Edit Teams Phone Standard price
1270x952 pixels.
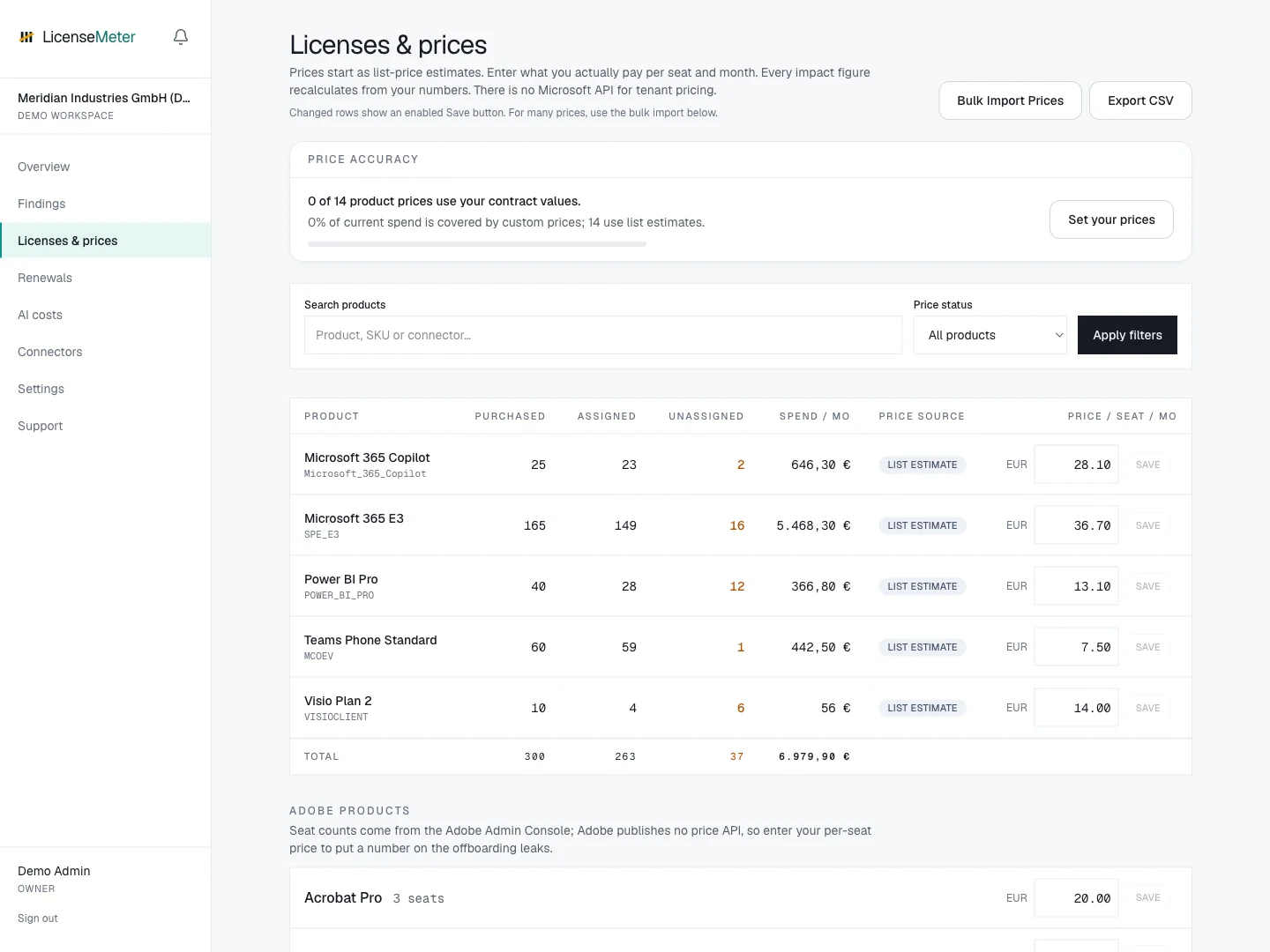[x=1076, y=647]
